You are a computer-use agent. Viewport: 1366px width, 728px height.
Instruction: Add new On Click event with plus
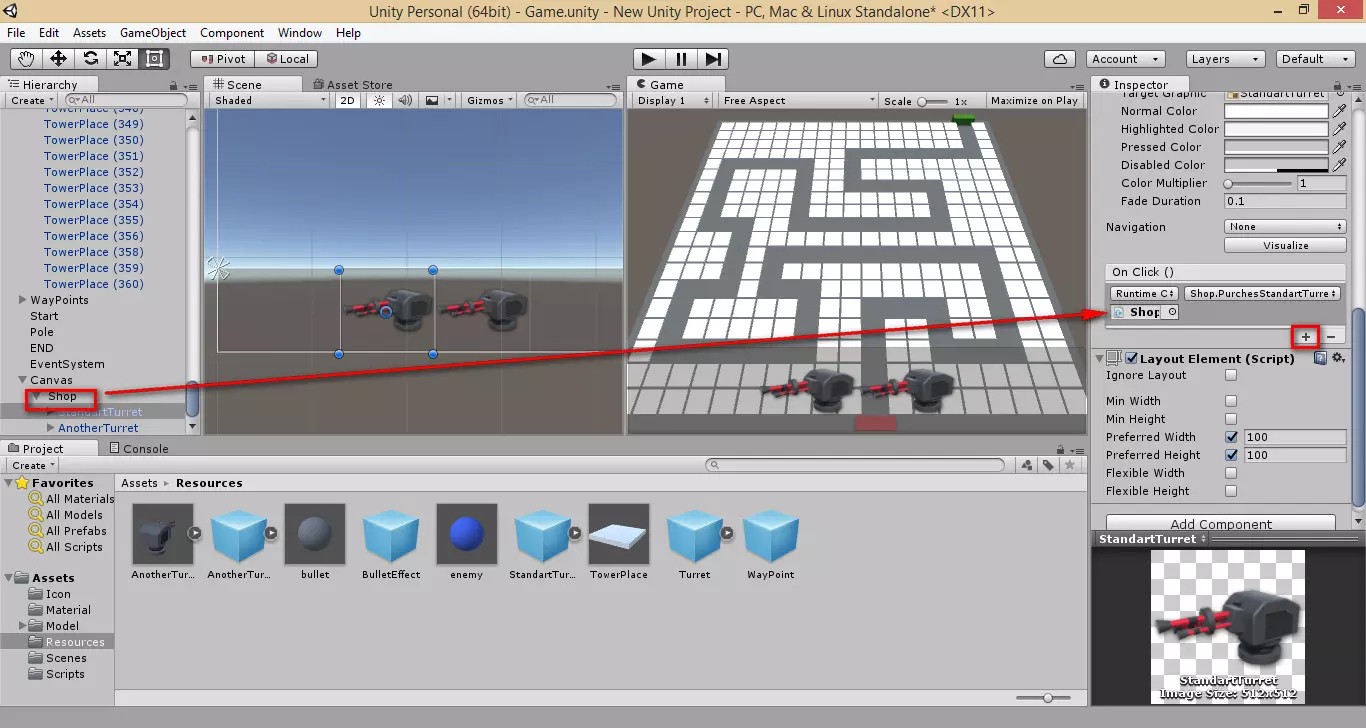point(1306,337)
